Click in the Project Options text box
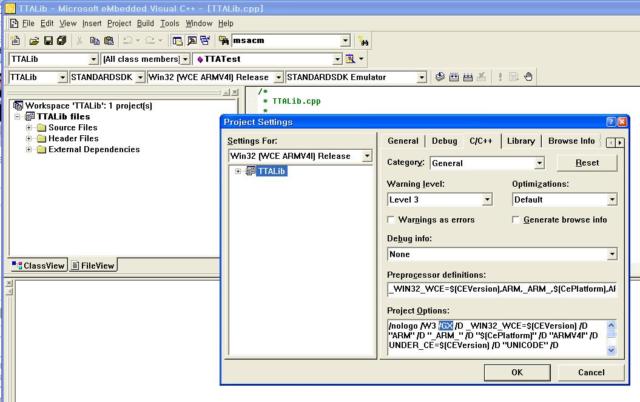 pos(497,337)
